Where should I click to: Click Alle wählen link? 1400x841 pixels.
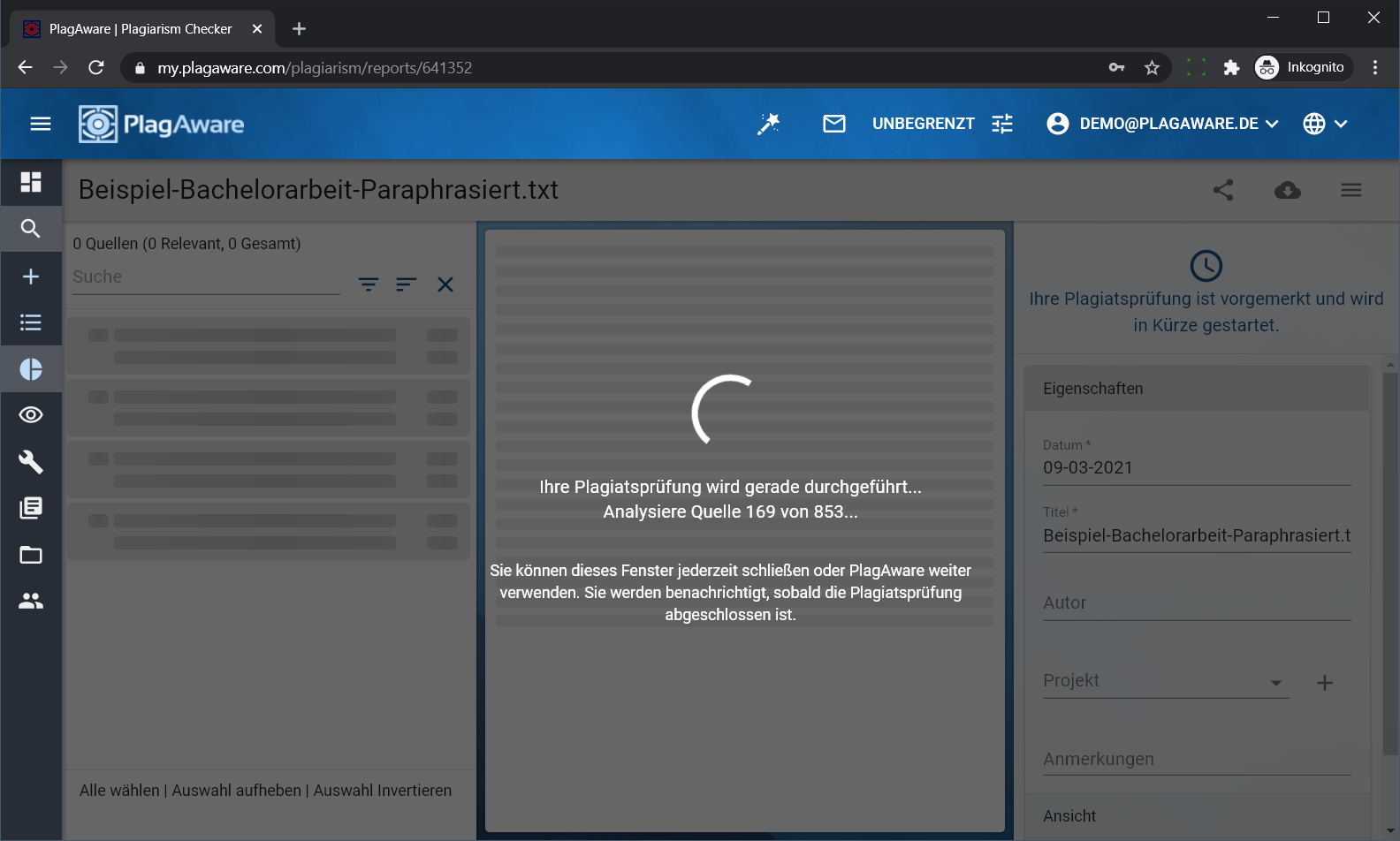pyautogui.click(x=119, y=791)
